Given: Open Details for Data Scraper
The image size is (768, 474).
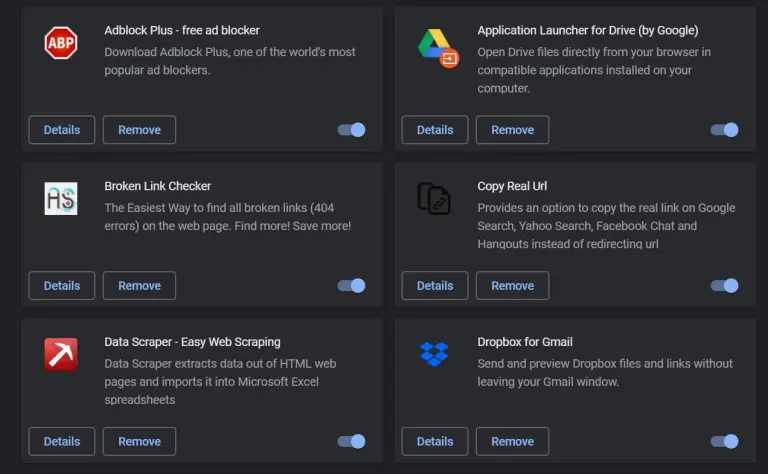Looking at the screenshot, I should point(62,441).
